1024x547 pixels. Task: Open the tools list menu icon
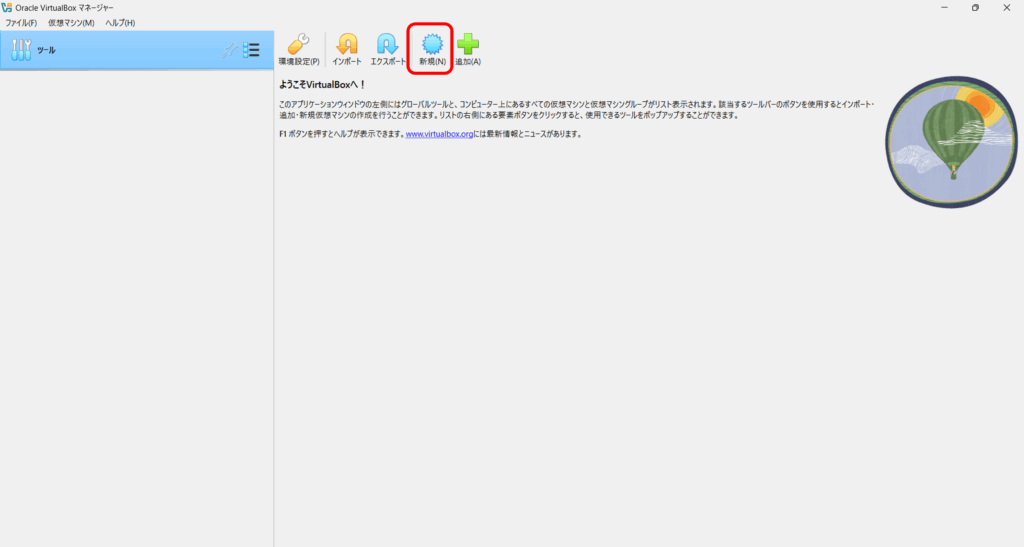click(x=251, y=50)
